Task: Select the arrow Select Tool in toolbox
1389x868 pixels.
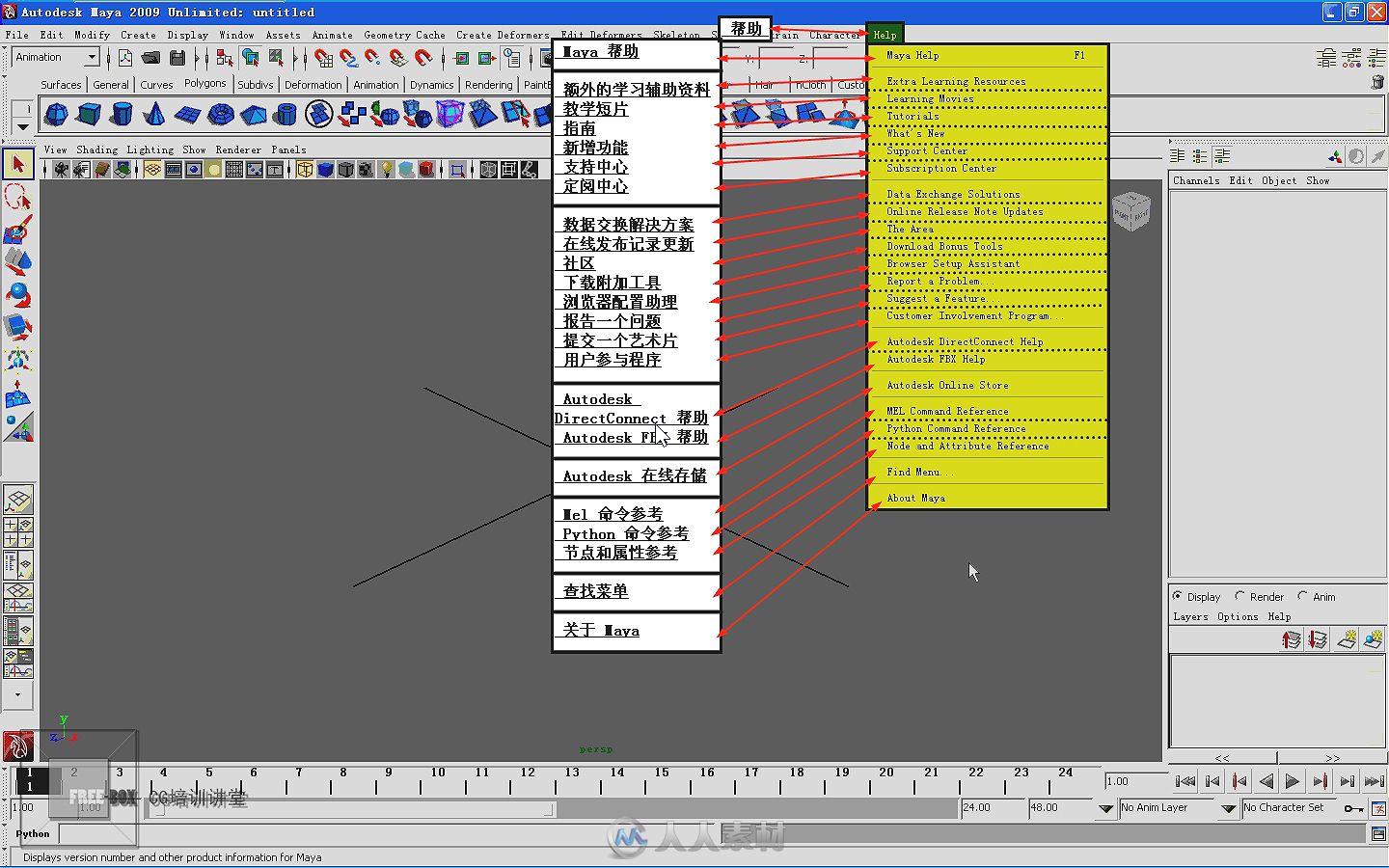Action: [17, 164]
